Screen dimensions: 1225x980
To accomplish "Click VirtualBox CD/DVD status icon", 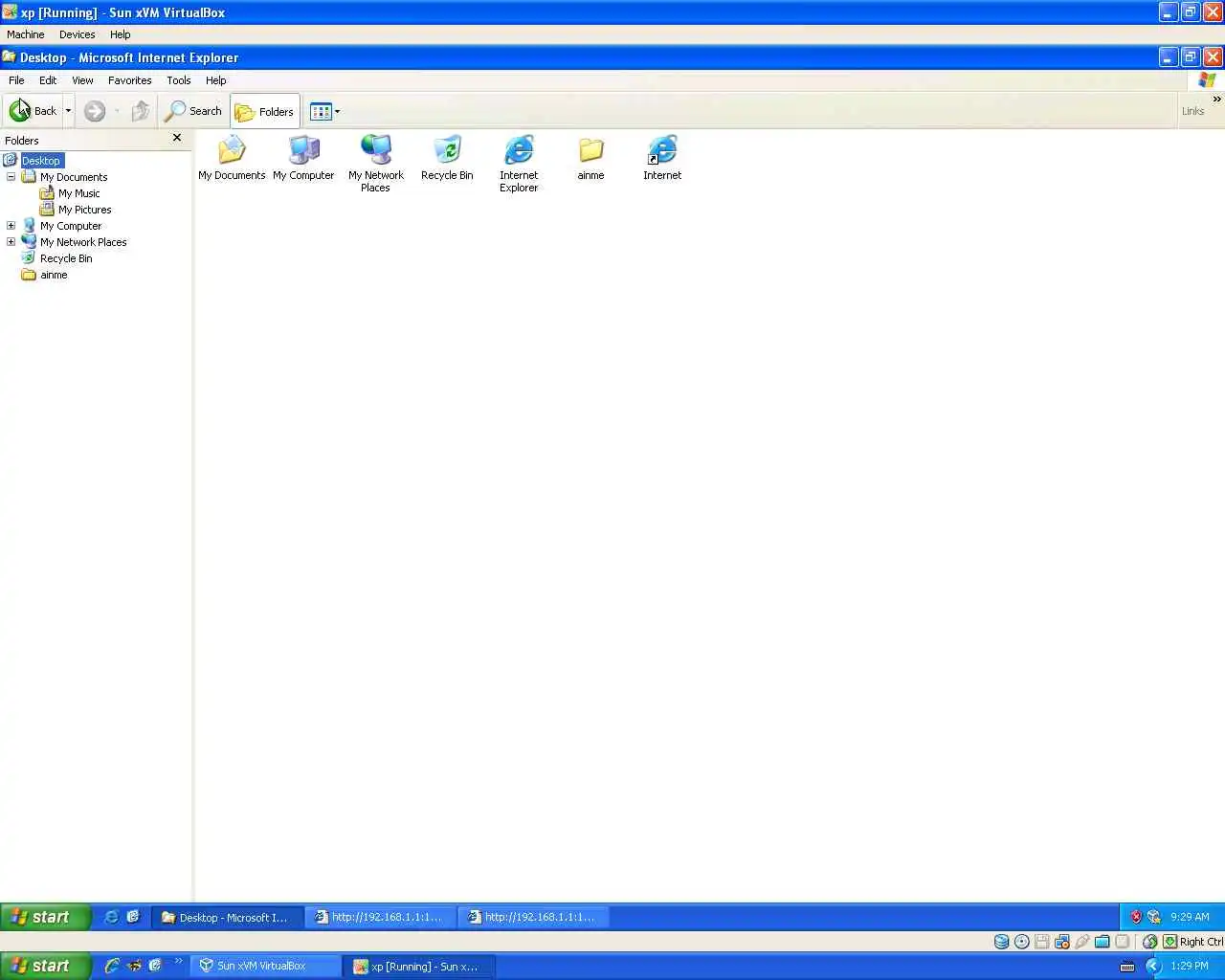I will pos(1022,942).
